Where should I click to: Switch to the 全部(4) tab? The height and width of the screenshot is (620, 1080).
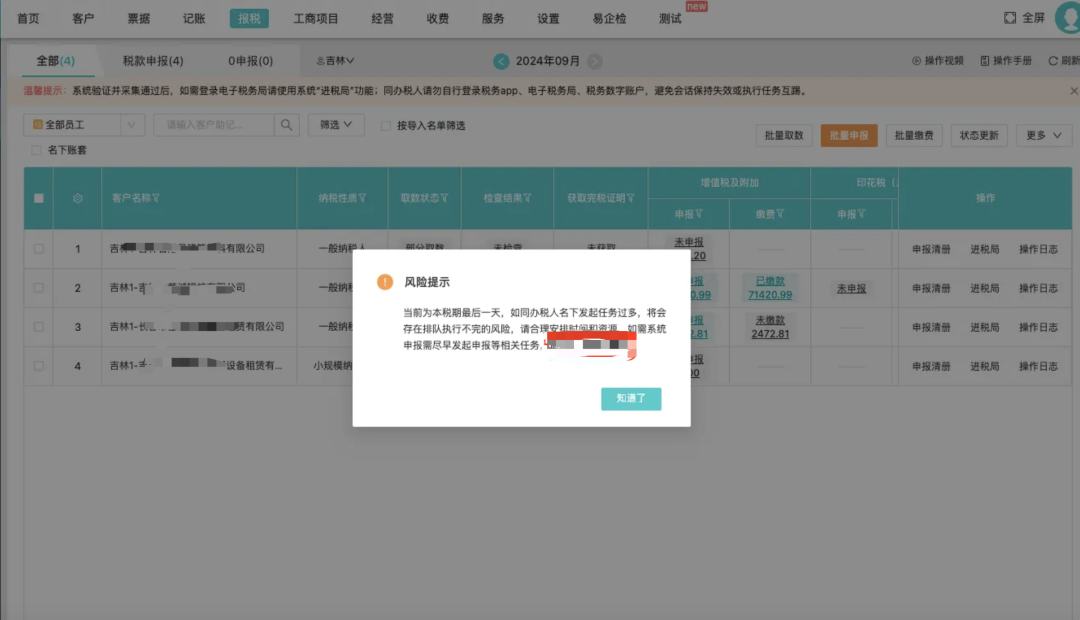(56, 61)
